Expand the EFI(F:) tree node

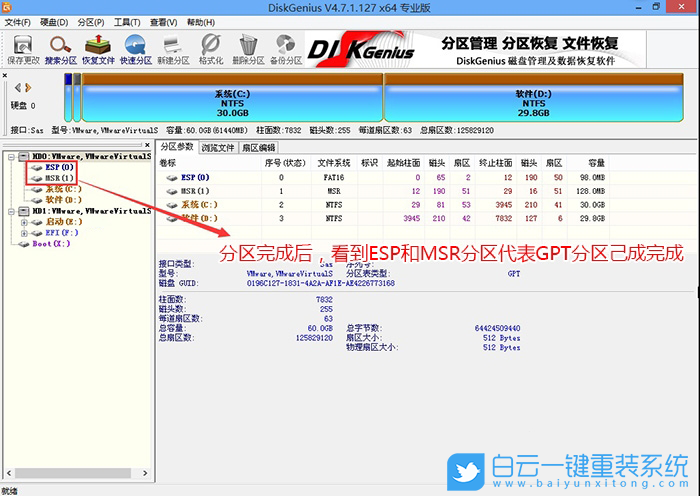(24, 233)
